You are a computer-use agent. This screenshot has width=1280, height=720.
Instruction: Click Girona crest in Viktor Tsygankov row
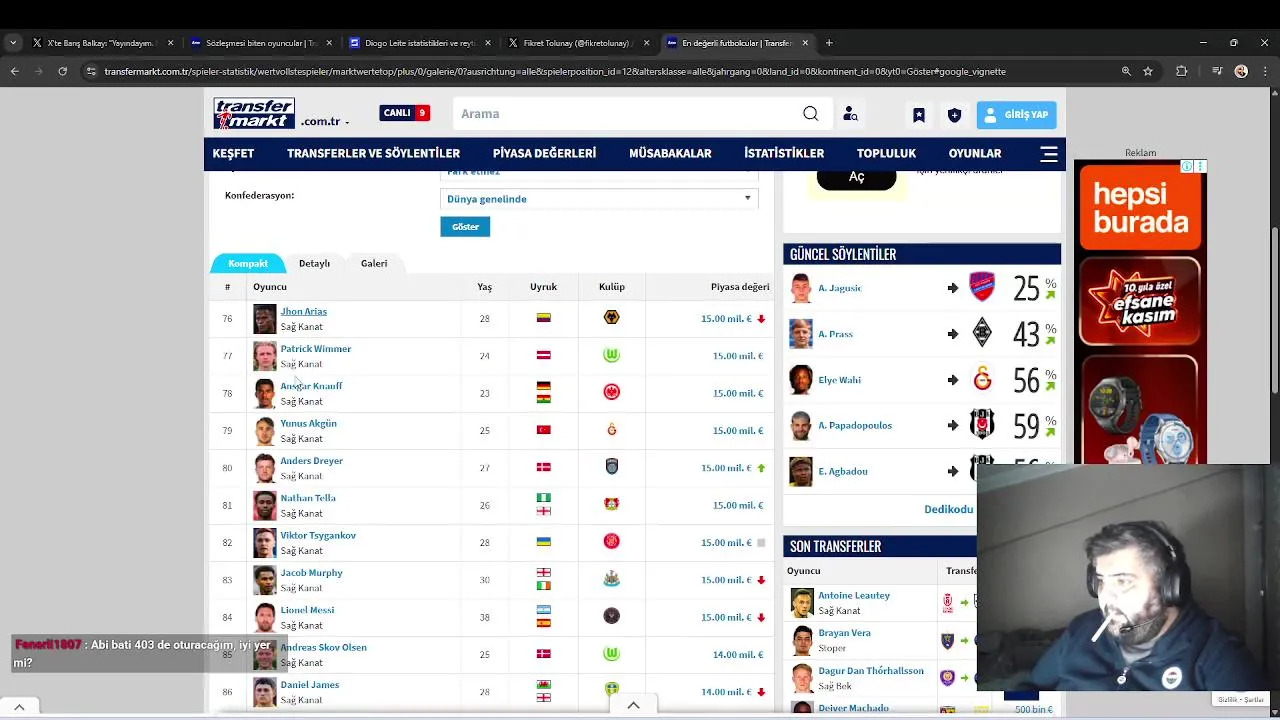point(612,542)
